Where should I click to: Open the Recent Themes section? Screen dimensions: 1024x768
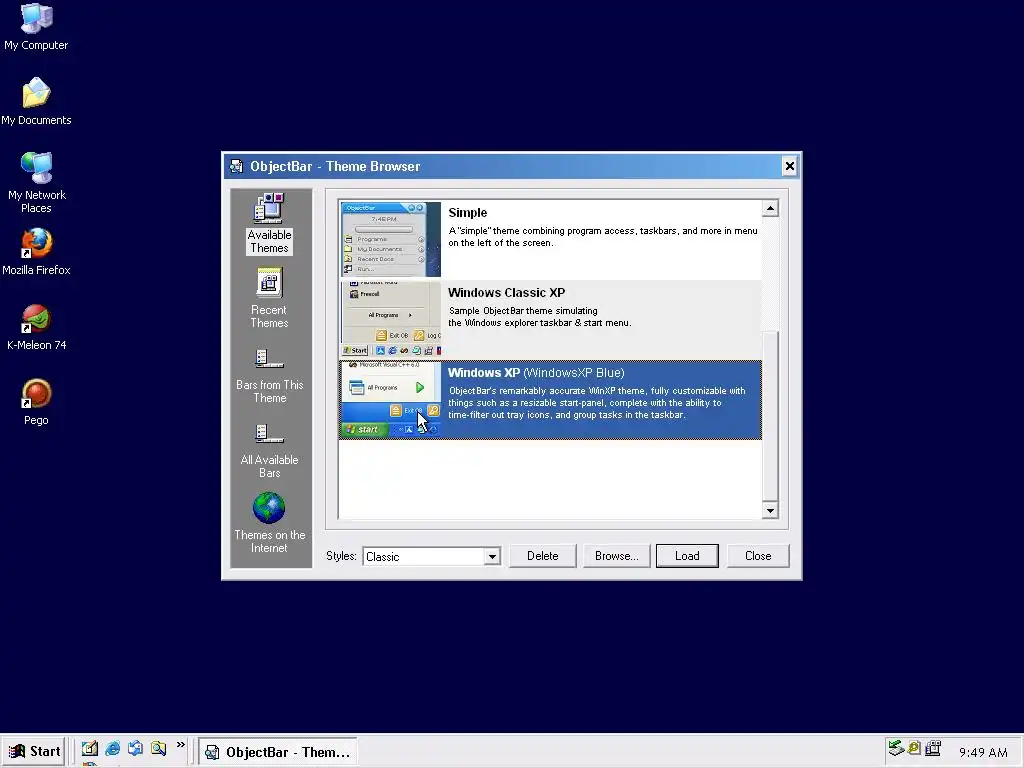click(x=269, y=298)
